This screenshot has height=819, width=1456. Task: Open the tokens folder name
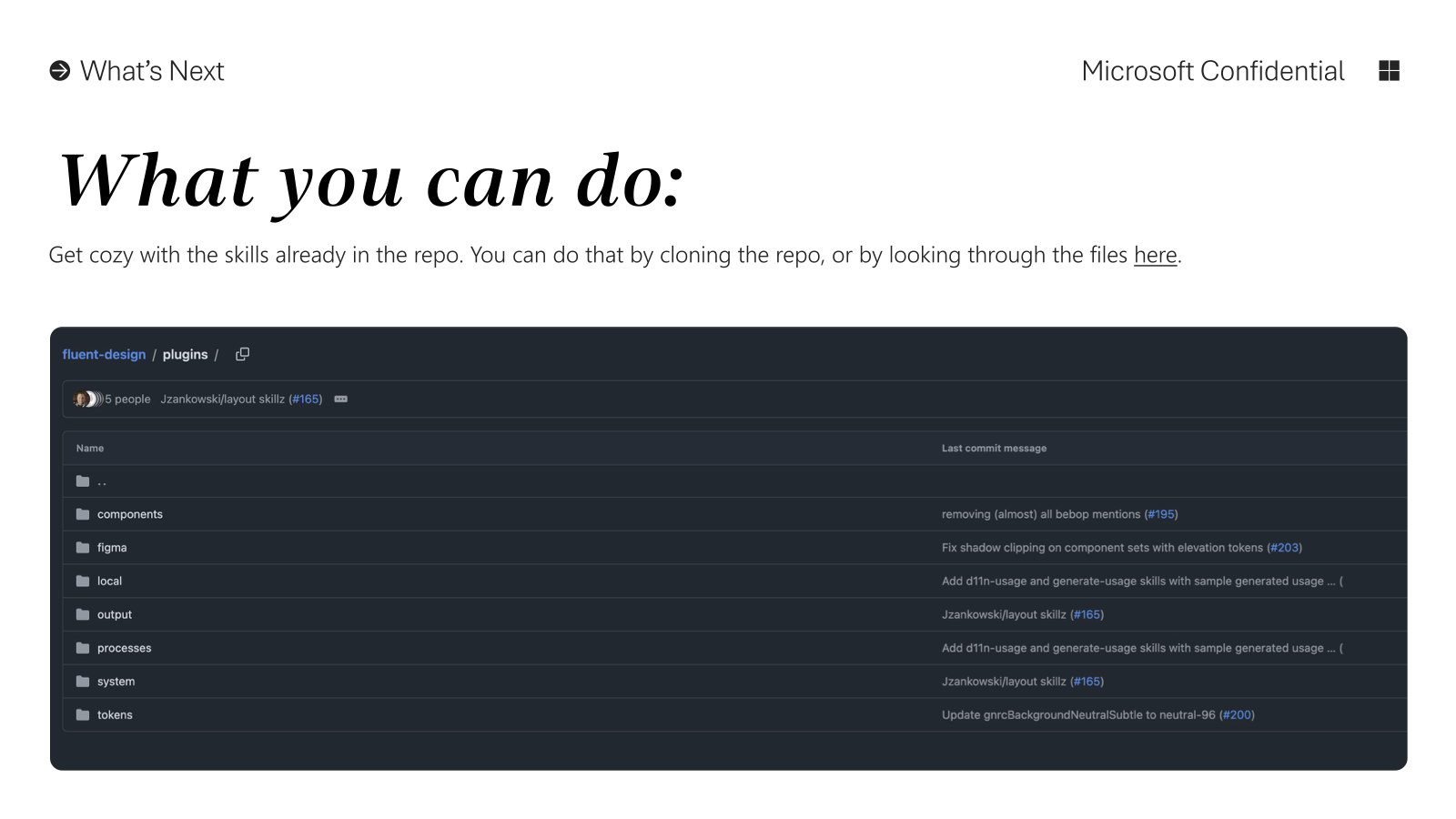[115, 714]
